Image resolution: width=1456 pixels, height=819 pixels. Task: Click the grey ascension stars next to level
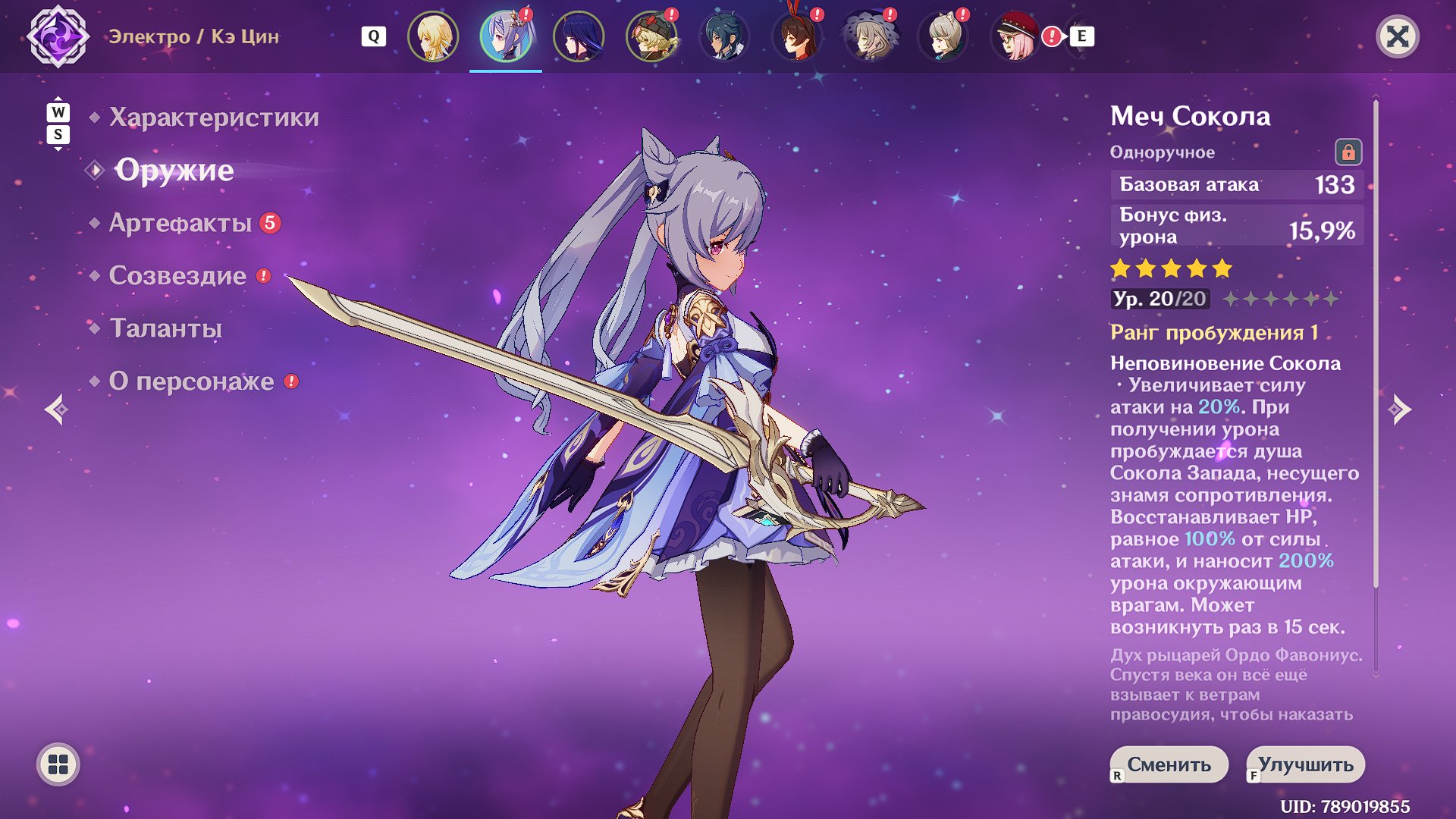pyautogui.click(x=1281, y=299)
